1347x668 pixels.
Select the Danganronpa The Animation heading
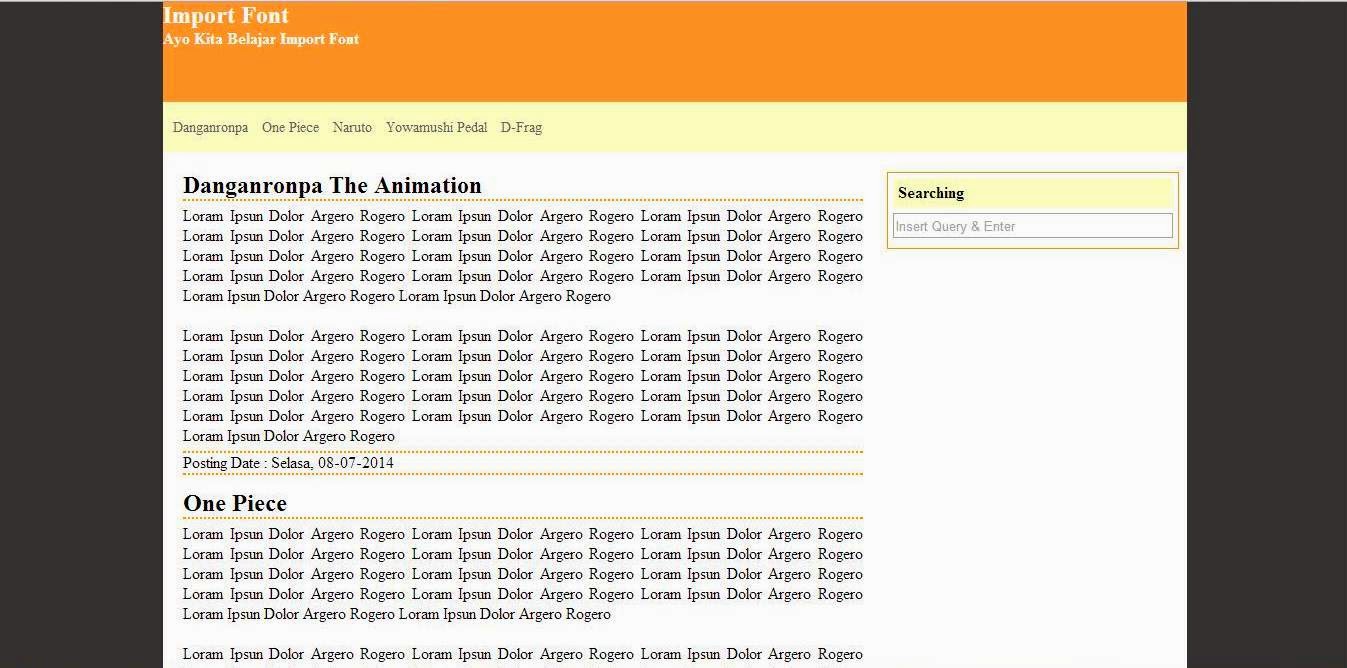[x=331, y=185]
